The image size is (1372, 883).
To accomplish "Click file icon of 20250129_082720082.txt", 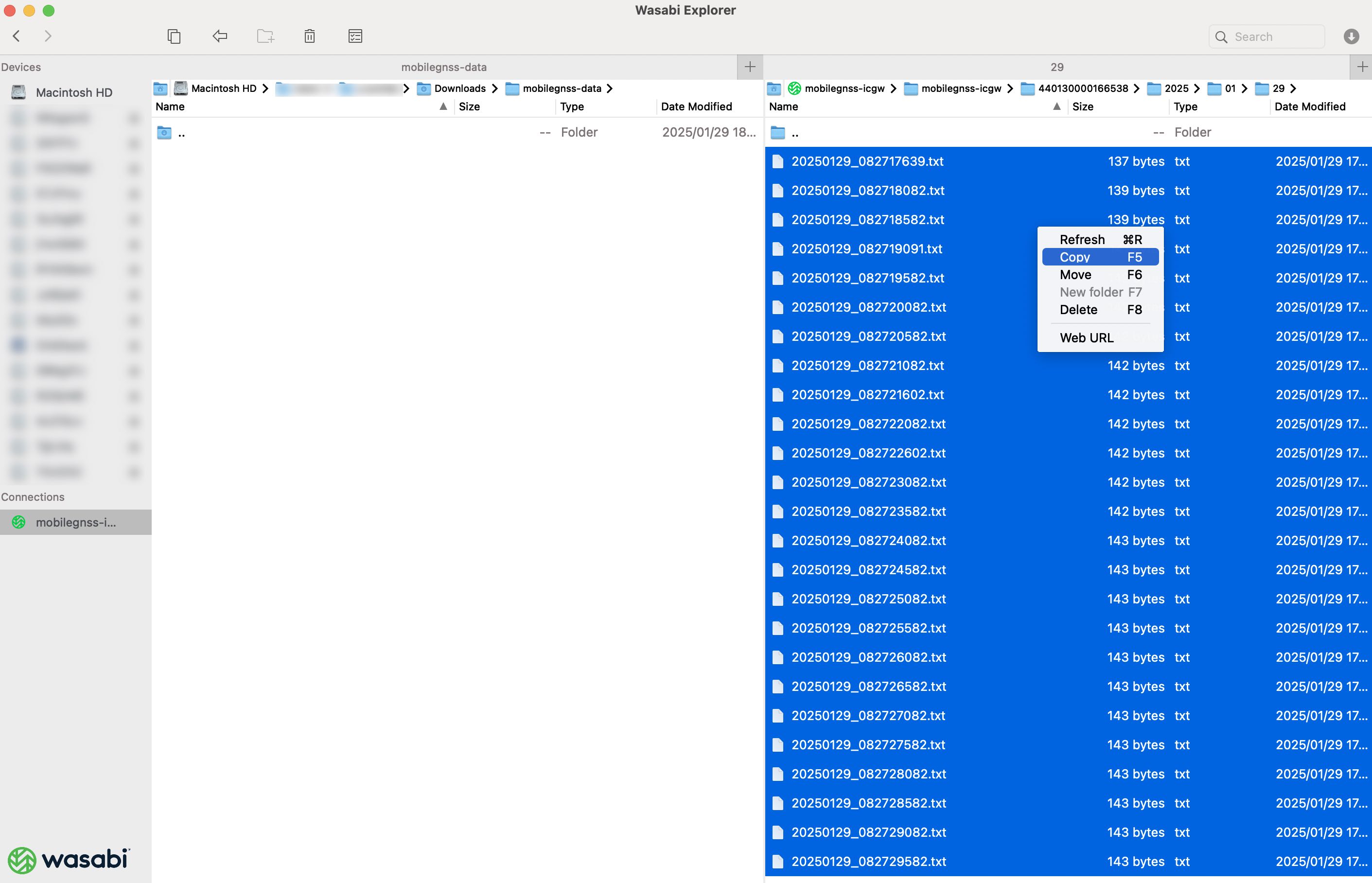I will coord(777,307).
